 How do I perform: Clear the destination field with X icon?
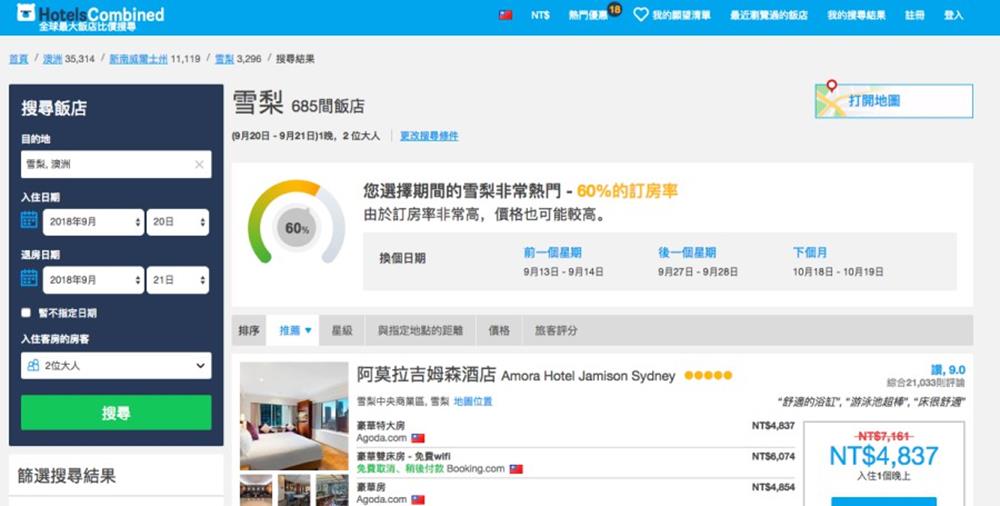pyautogui.click(x=199, y=165)
